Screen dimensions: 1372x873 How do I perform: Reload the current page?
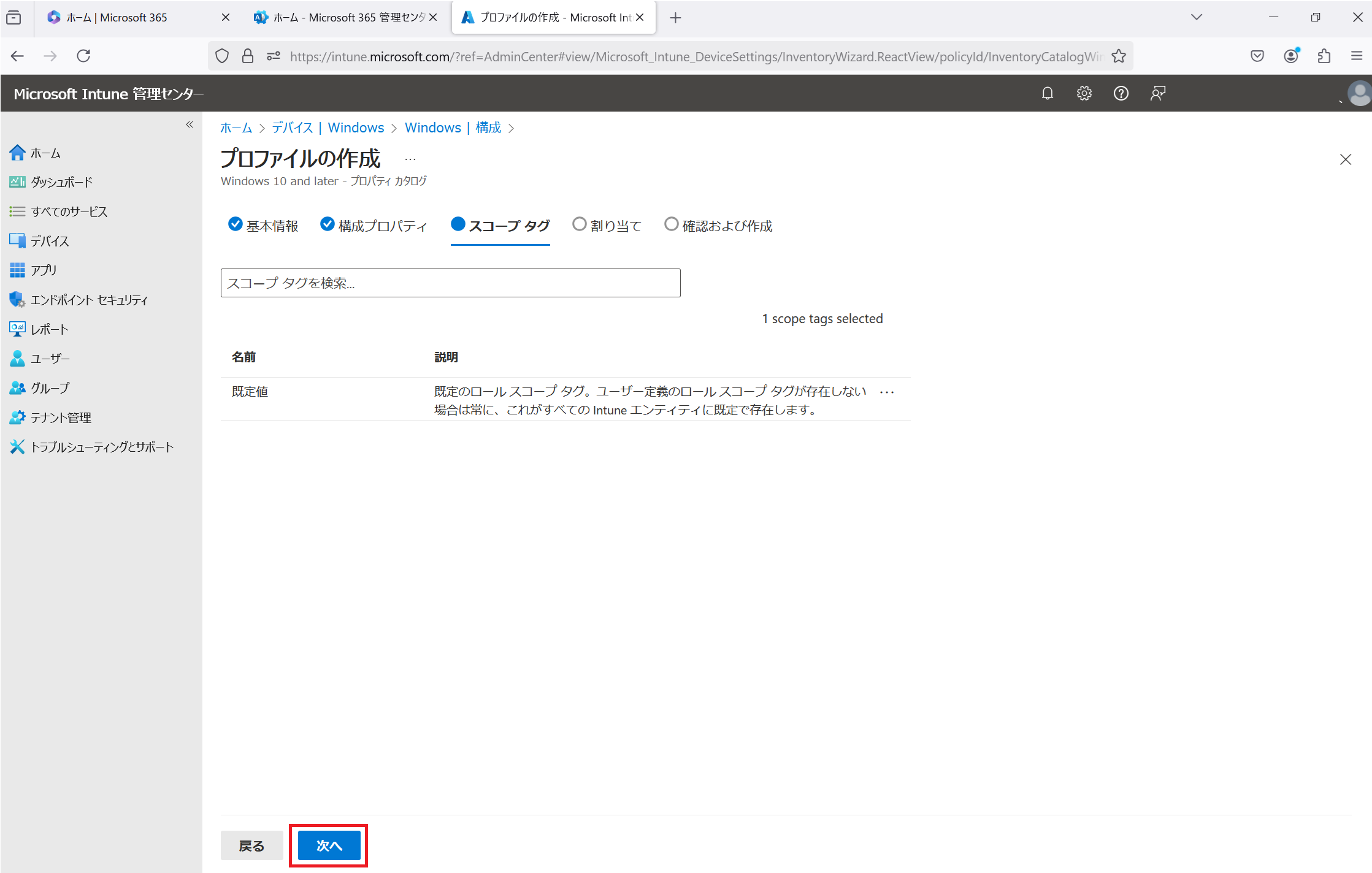[83, 56]
